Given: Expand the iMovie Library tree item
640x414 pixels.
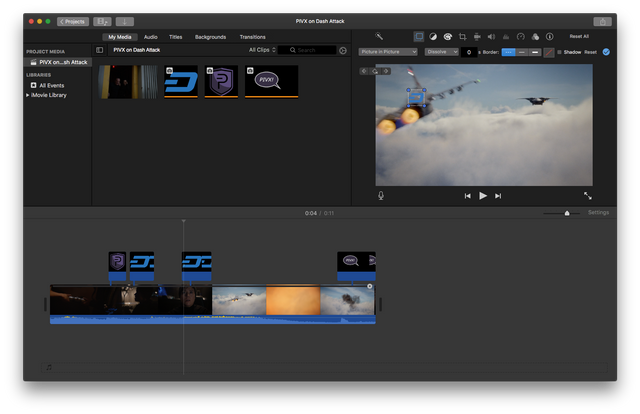Looking at the screenshot, I should click(28, 95).
